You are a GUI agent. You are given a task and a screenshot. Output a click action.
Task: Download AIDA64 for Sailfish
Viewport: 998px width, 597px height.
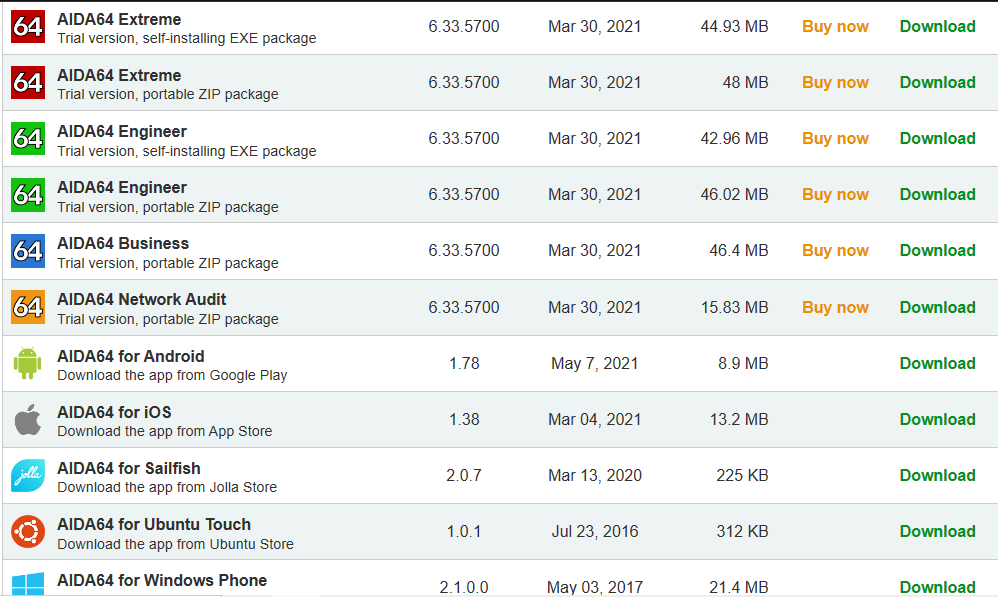pyautogui.click(x=937, y=476)
